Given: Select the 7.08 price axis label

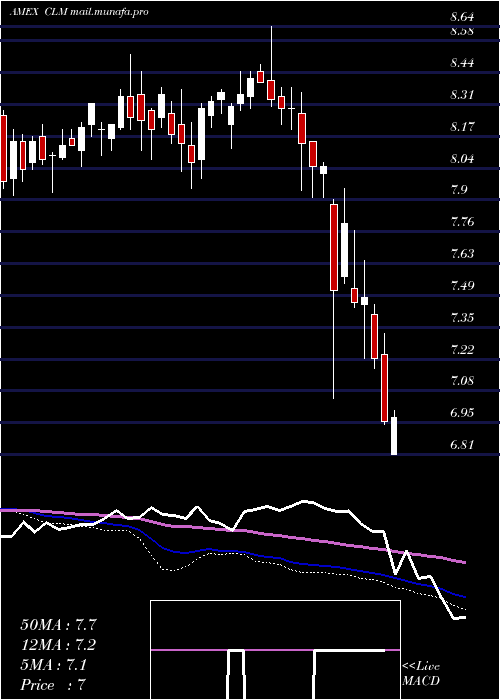Looking at the screenshot, I should [462, 381].
